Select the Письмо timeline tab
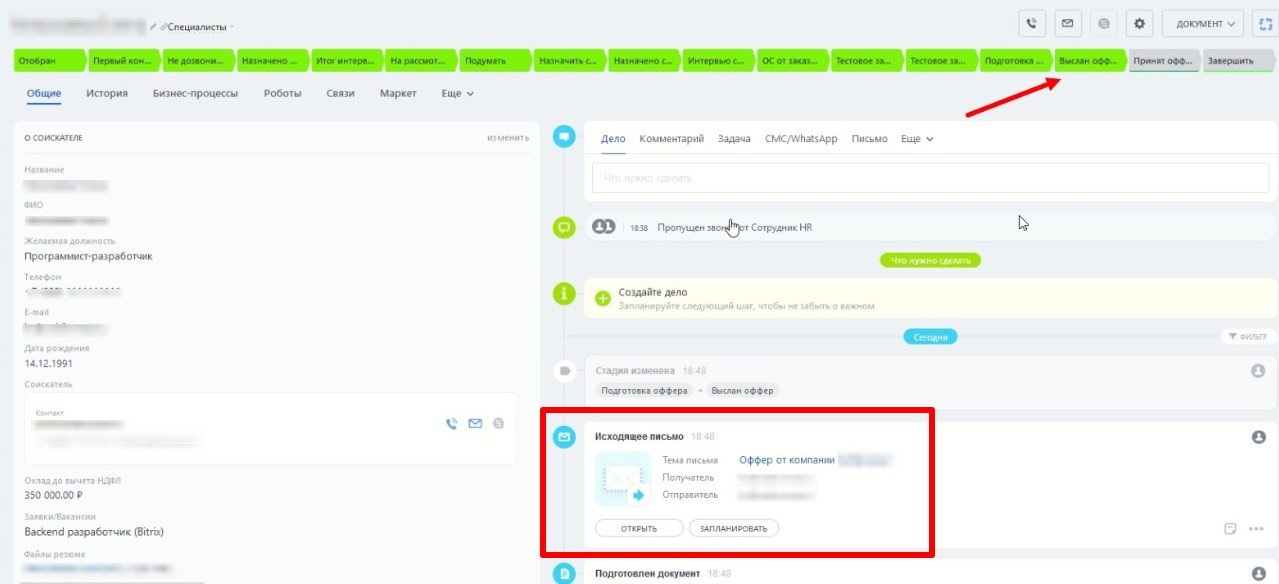 pyautogui.click(x=869, y=139)
